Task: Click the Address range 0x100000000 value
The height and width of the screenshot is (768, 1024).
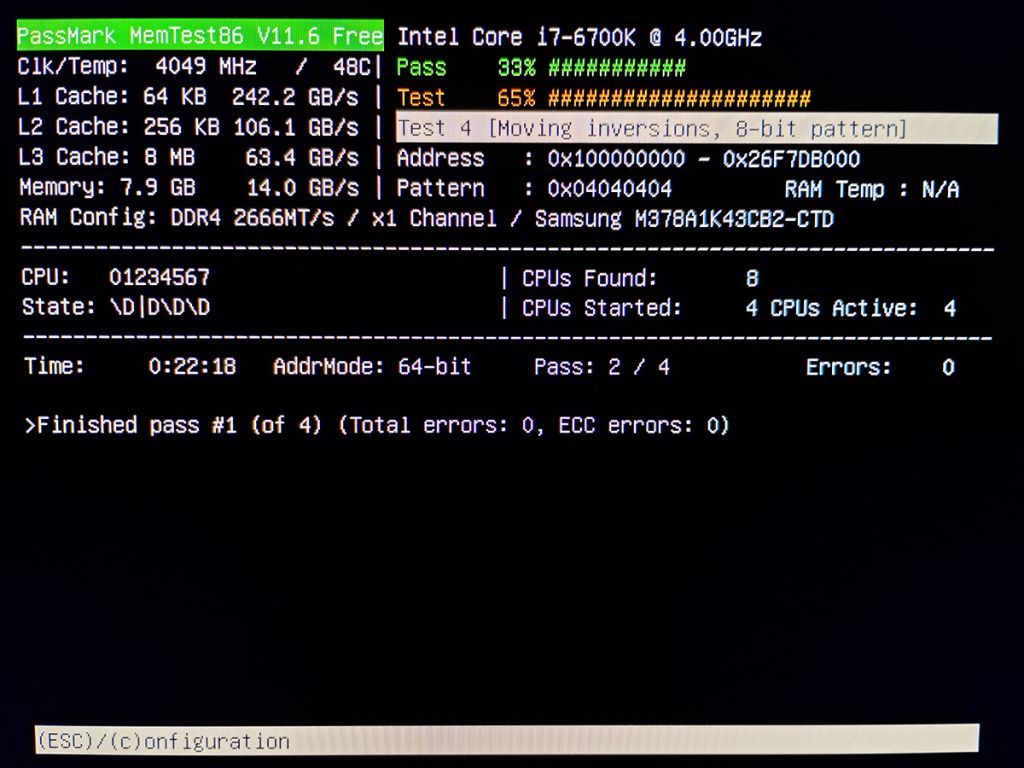Action: 703,159
